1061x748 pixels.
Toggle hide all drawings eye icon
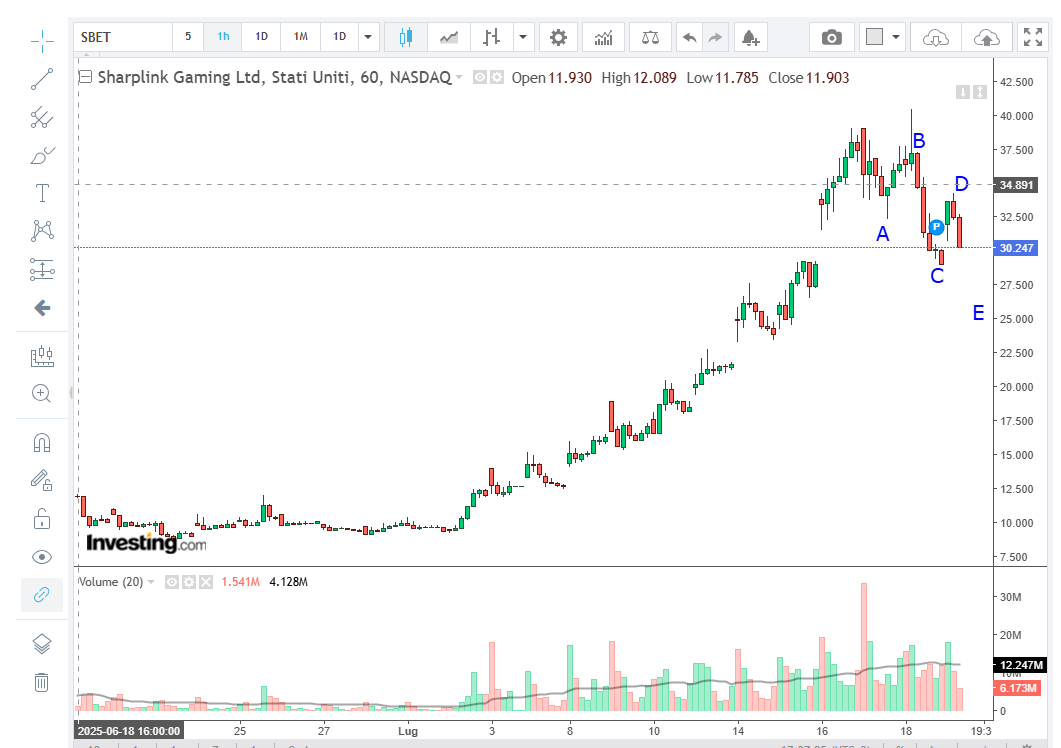pos(42,557)
